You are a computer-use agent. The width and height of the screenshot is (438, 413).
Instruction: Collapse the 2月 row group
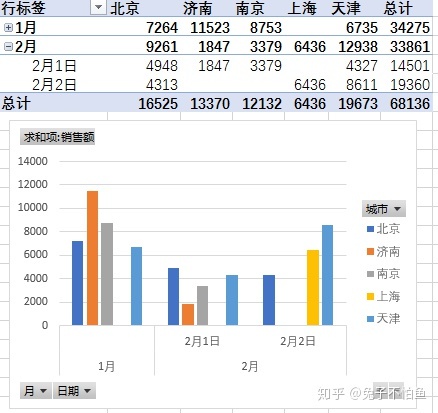[x=8, y=47]
